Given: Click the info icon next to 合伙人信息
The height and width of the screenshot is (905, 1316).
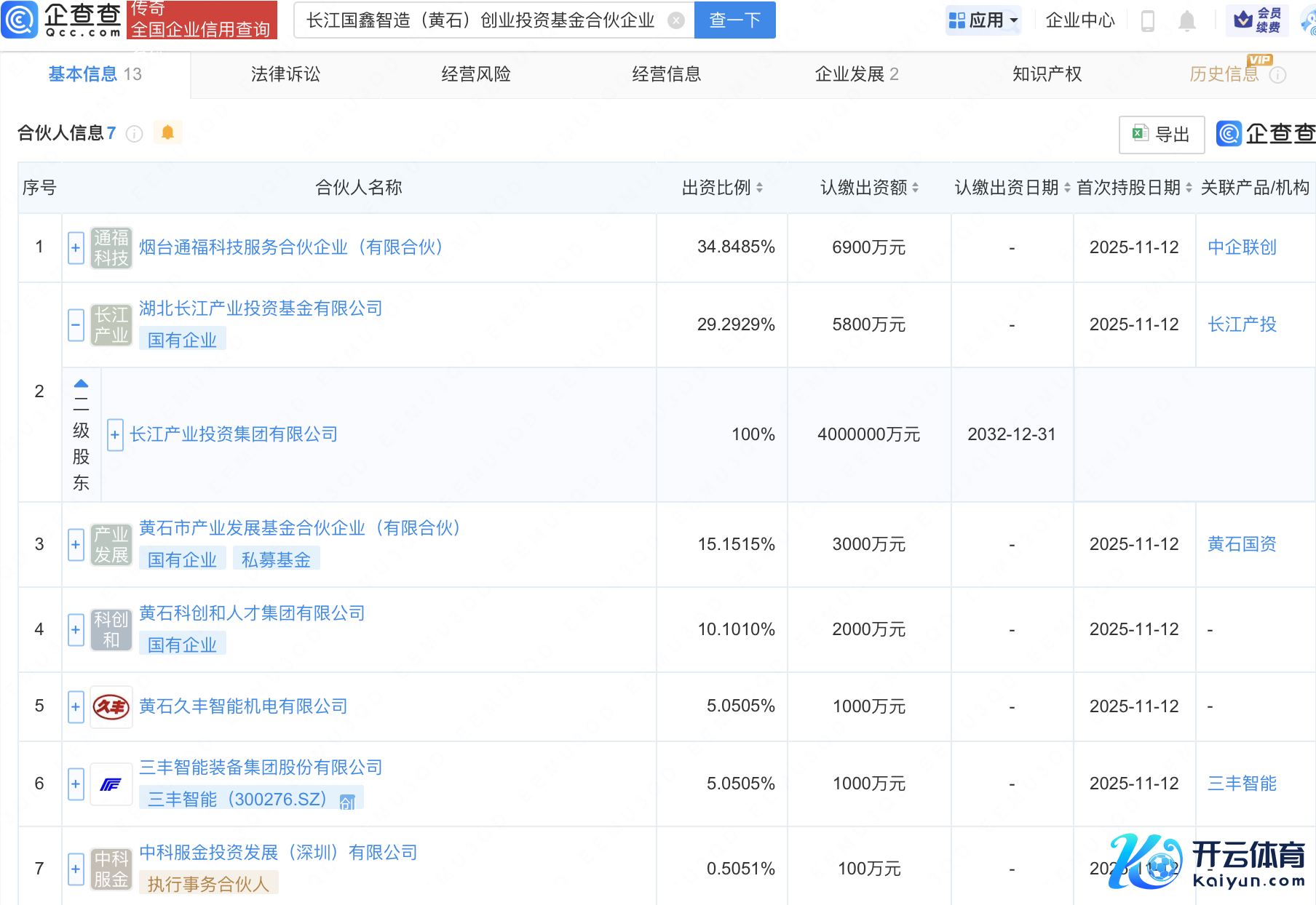Looking at the screenshot, I should click(x=135, y=134).
